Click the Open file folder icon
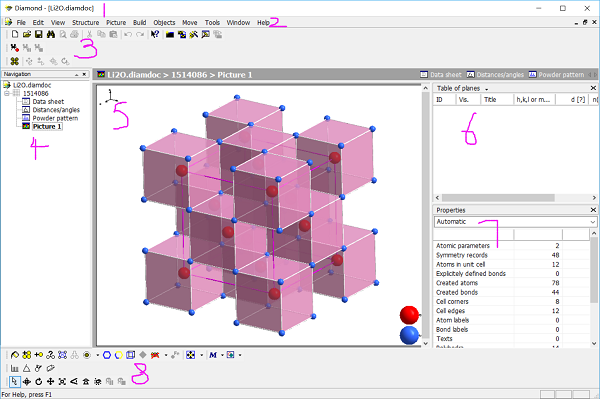Image resolution: width=600 pixels, height=399 pixels. coord(27,34)
